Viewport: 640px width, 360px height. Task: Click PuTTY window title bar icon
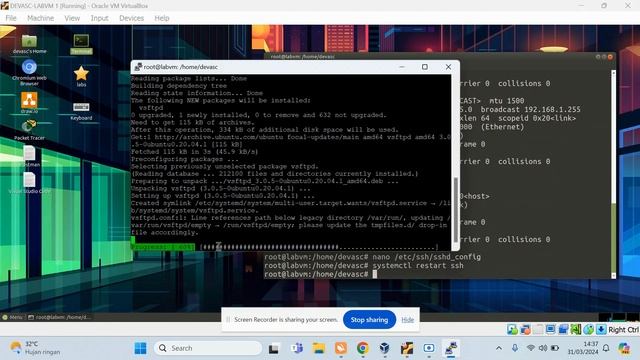click(x=138, y=67)
